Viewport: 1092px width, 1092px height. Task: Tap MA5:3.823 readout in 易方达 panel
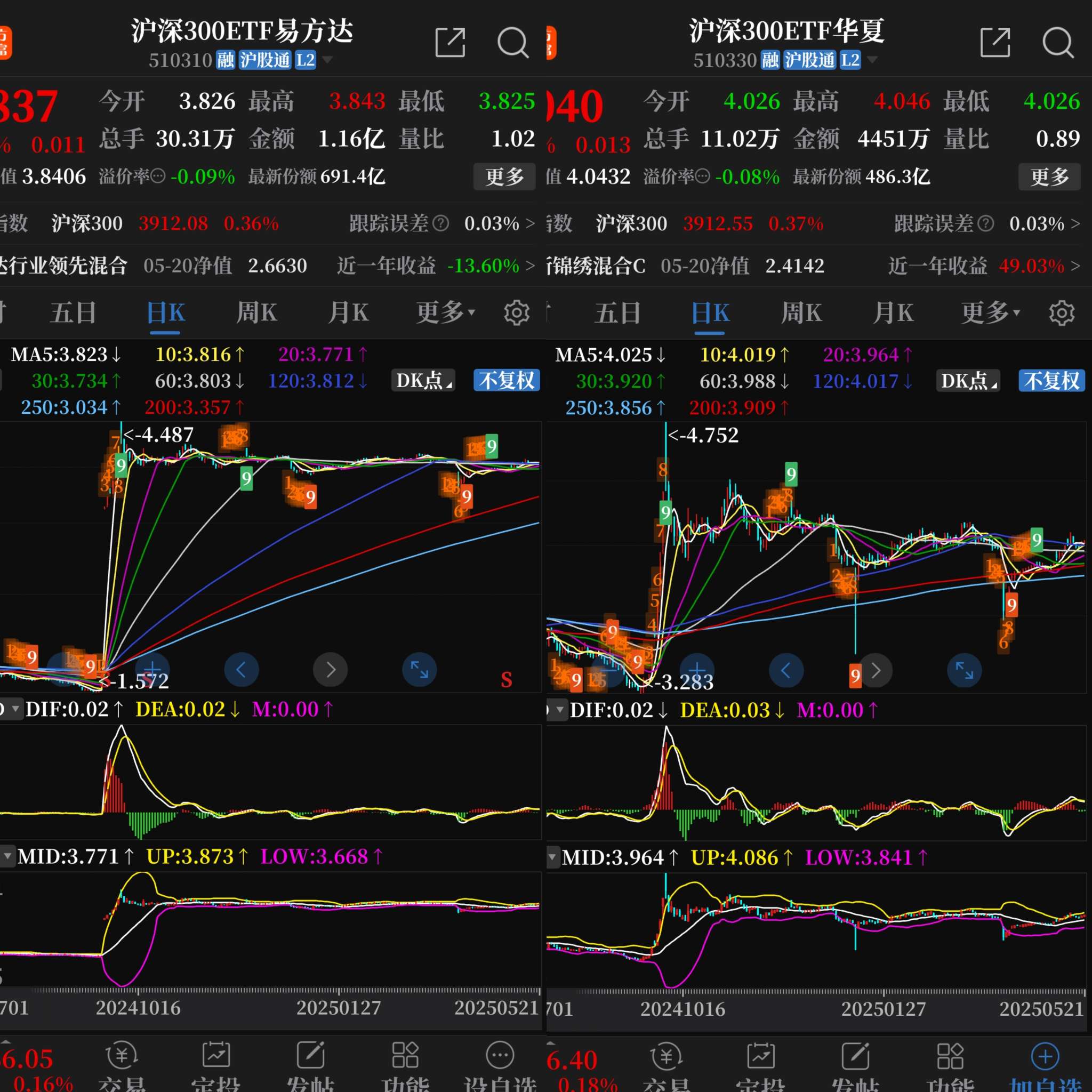66,355
